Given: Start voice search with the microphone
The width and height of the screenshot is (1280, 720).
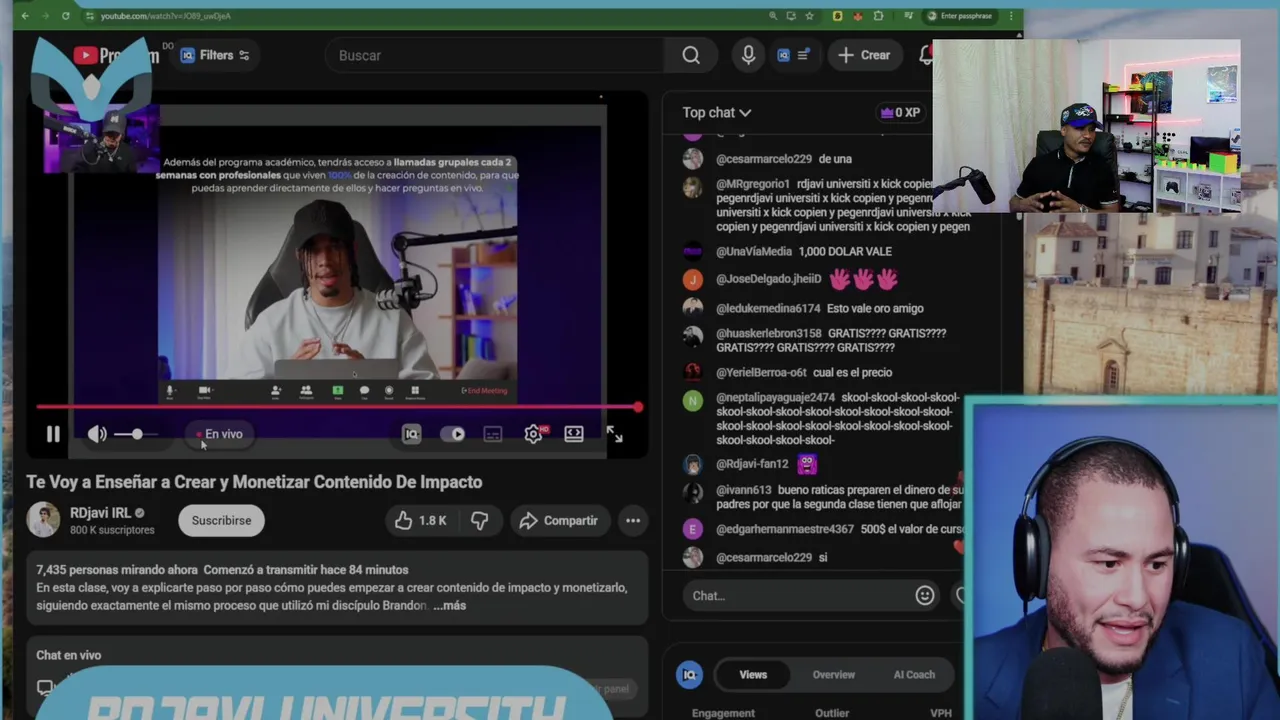Looking at the screenshot, I should (x=748, y=55).
